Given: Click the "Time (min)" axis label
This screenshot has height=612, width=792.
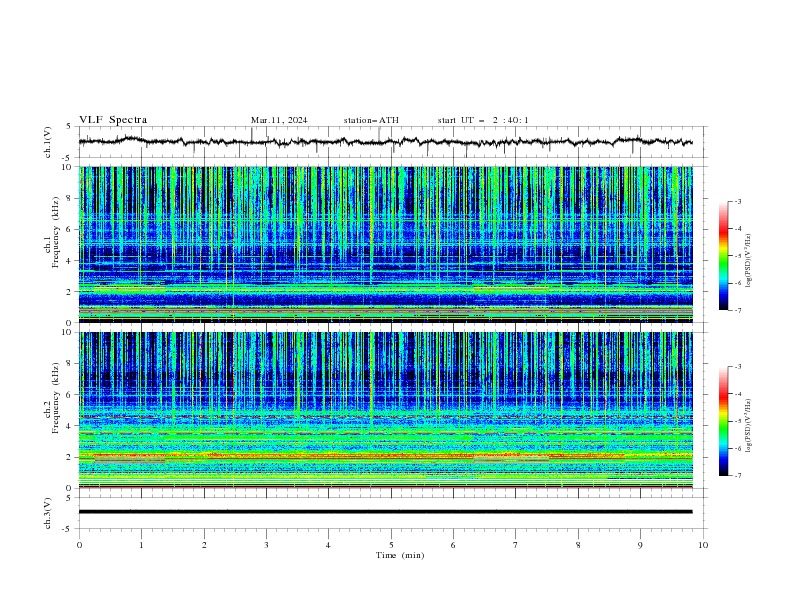Looking at the screenshot, I should pos(400,555).
